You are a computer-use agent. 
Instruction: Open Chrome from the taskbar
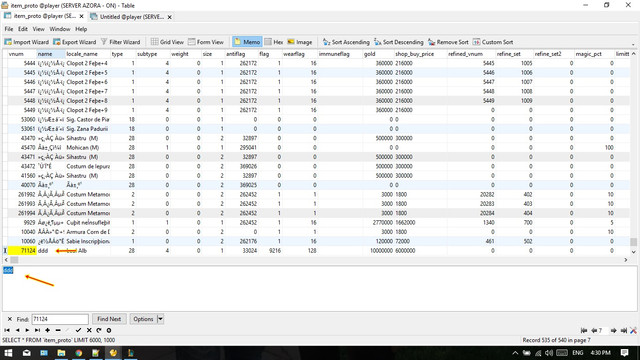[x=78, y=353]
